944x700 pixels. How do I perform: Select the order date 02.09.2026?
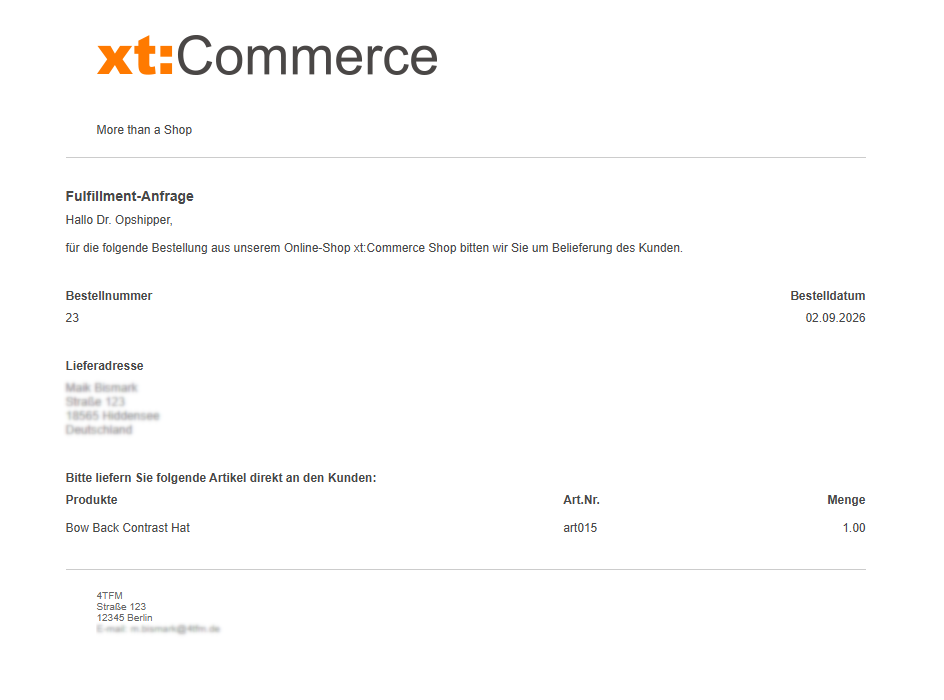click(836, 318)
